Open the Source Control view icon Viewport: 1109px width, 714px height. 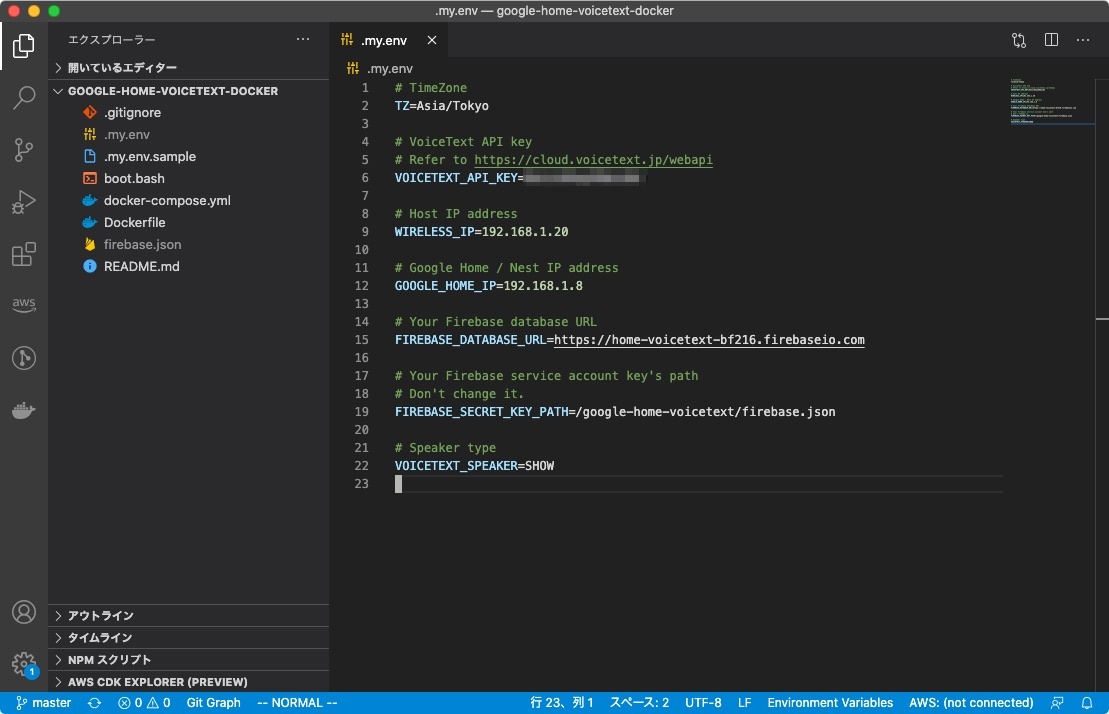pyautogui.click(x=24, y=150)
